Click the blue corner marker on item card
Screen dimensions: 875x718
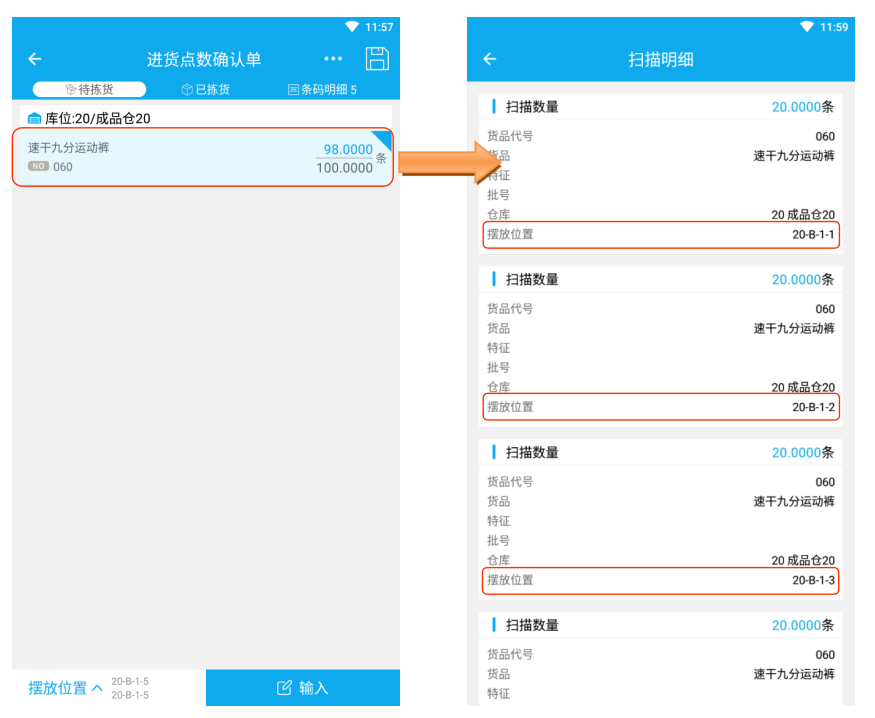click(x=384, y=138)
